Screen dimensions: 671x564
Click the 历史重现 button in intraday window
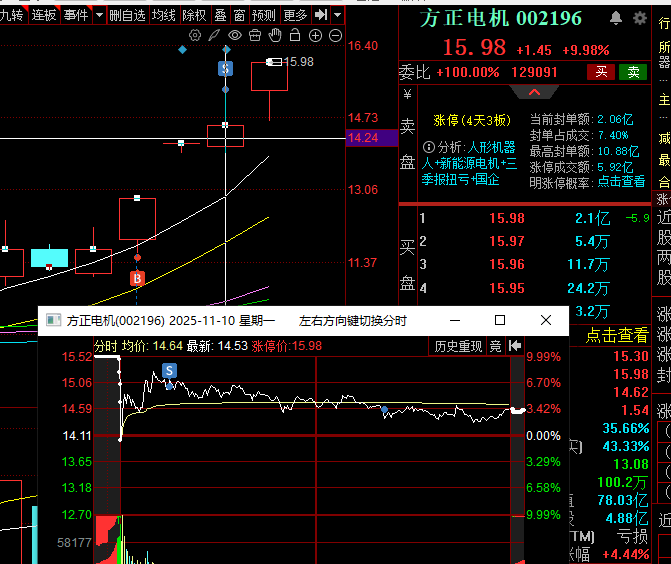point(458,346)
